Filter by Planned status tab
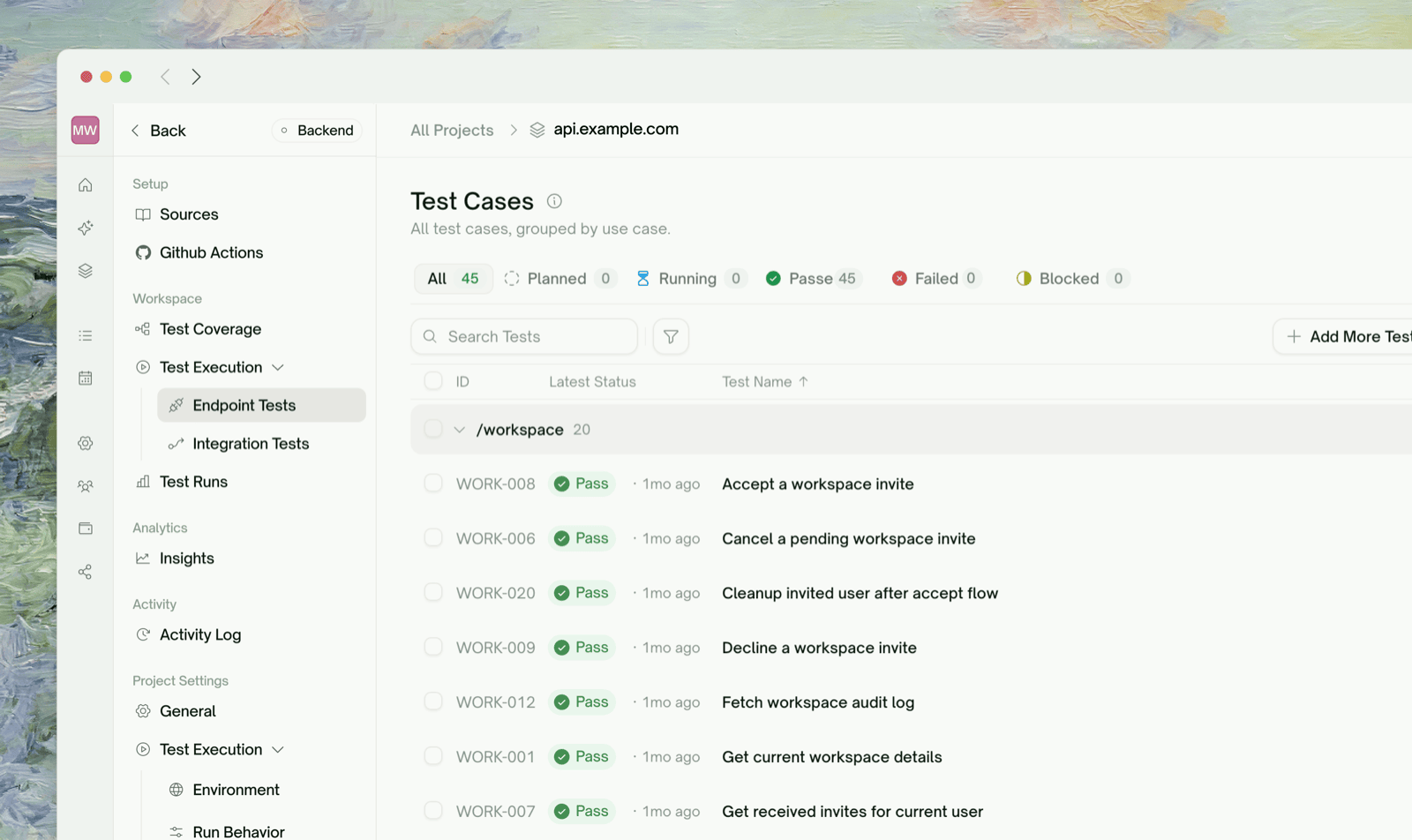 coord(560,279)
